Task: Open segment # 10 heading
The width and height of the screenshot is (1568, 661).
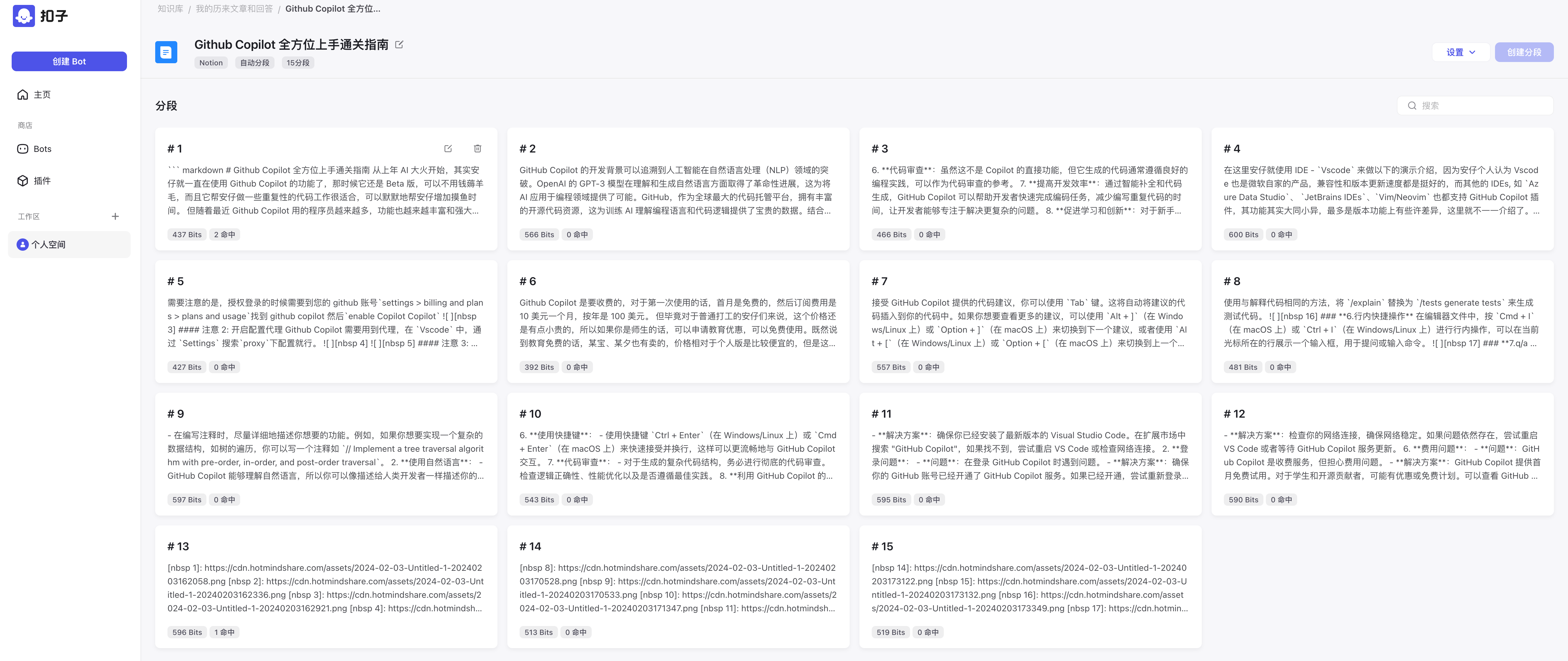Action: pyautogui.click(x=530, y=414)
